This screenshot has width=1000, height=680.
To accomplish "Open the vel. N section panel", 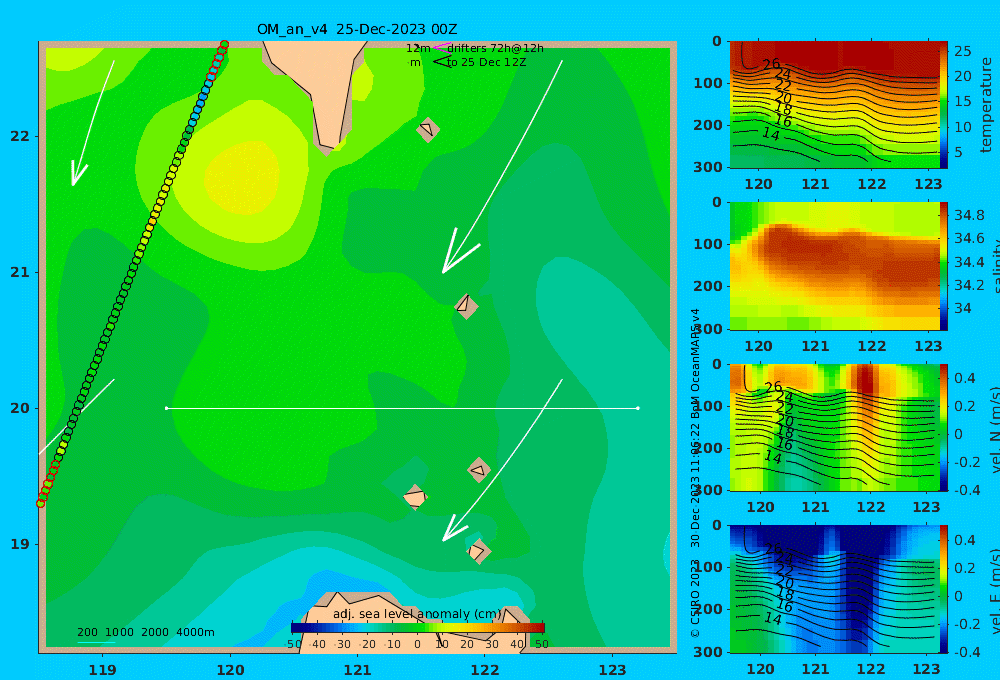I will 834,427.
